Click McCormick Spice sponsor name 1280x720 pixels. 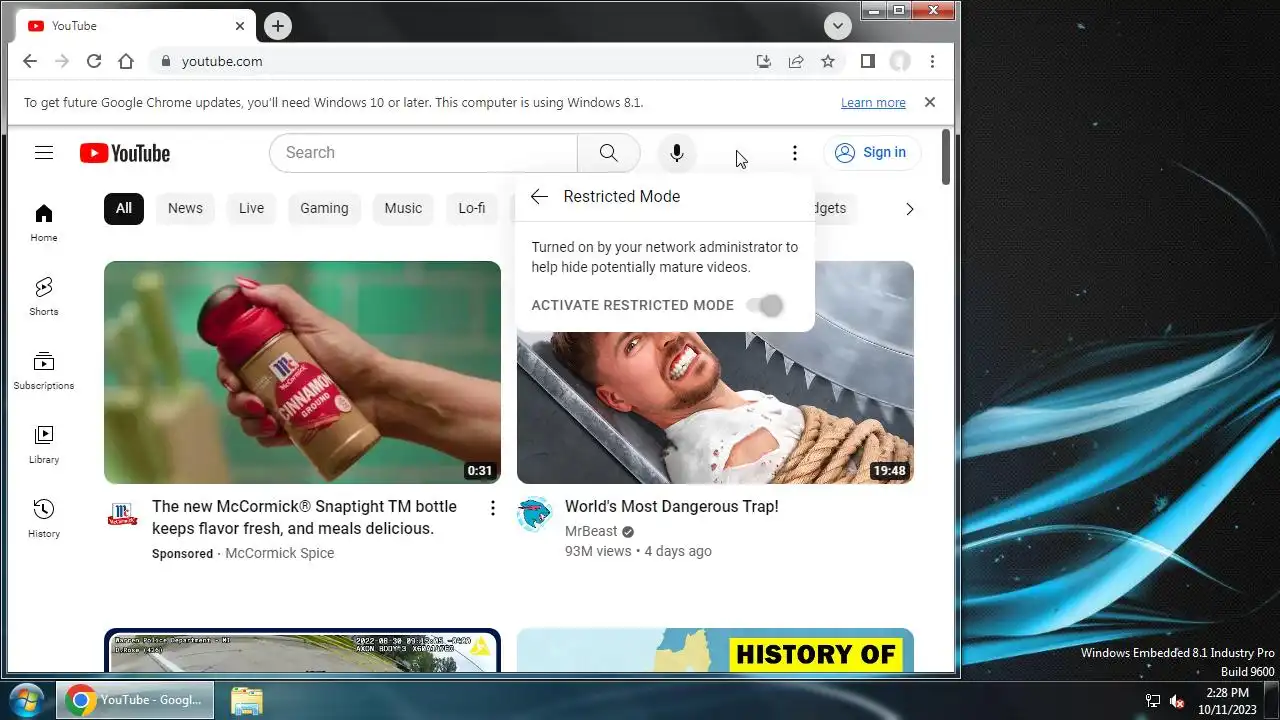(x=280, y=553)
